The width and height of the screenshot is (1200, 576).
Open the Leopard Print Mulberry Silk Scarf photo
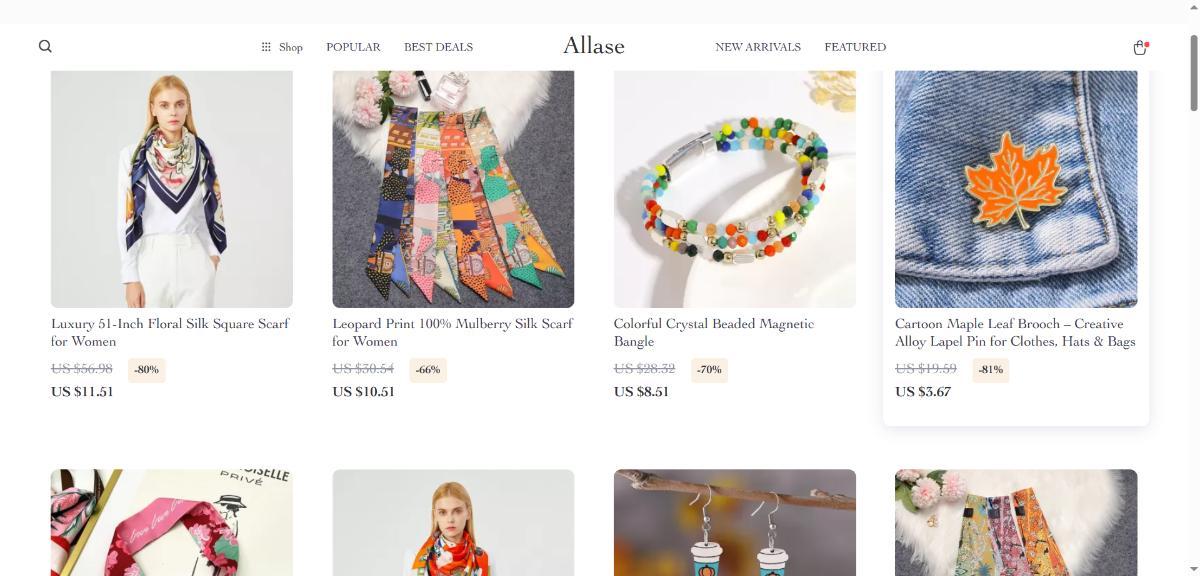coord(453,189)
